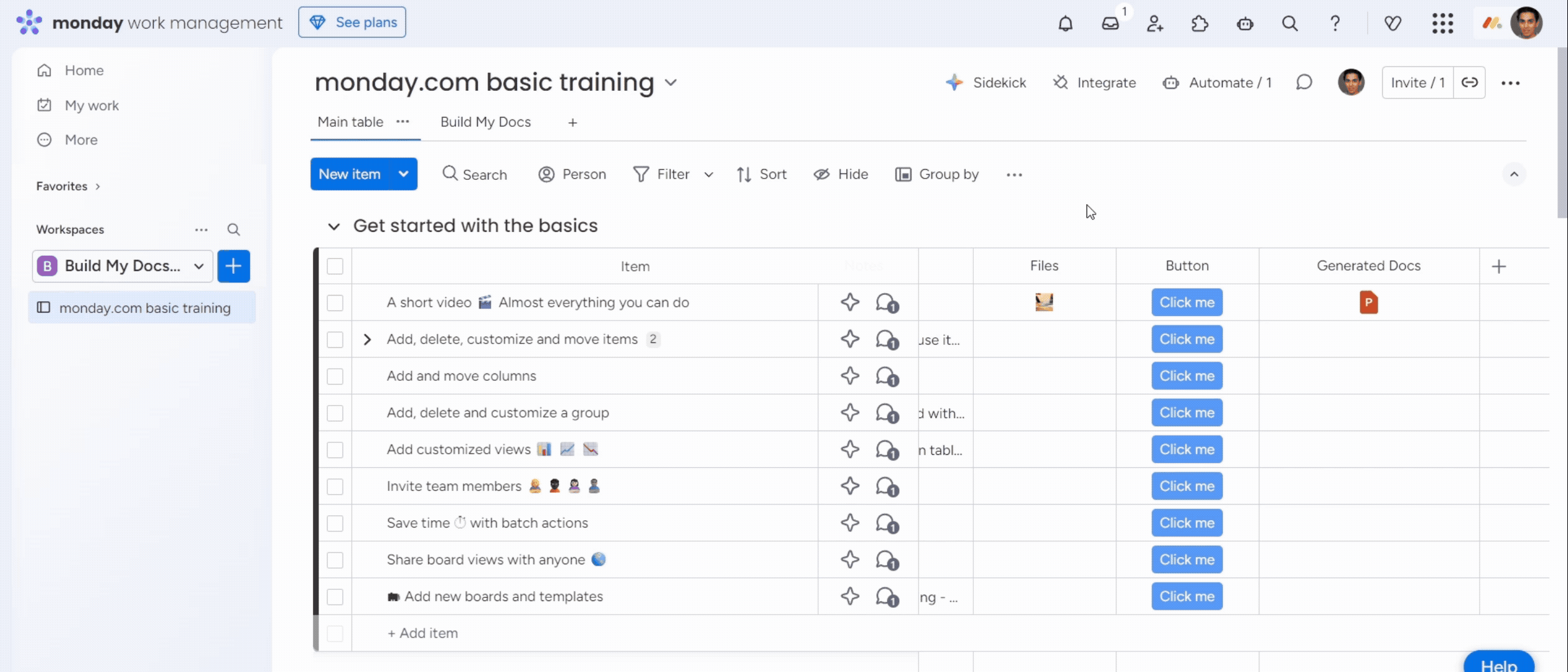Open the notifications bell
1568x672 pixels.
pyautogui.click(x=1065, y=24)
